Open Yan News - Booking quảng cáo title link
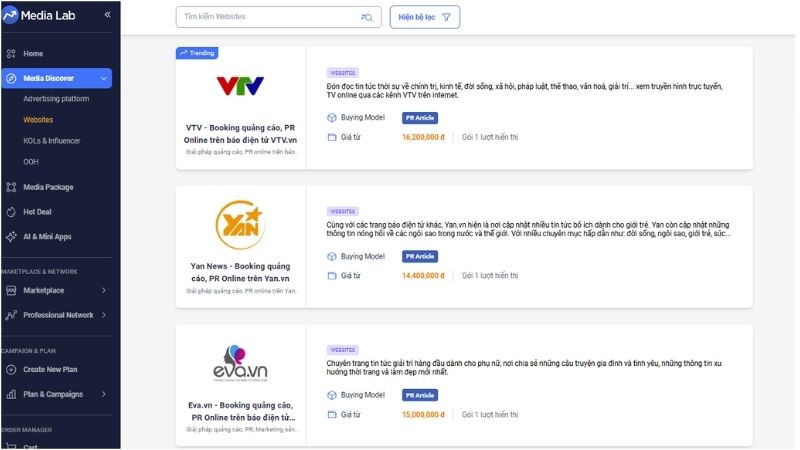 [x=240, y=272]
